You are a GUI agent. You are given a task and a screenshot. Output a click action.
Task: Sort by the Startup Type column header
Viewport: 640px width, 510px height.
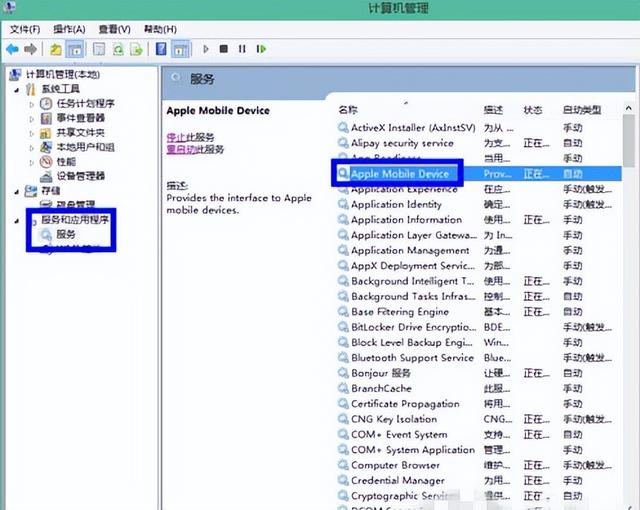pyautogui.click(x=582, y=110)
